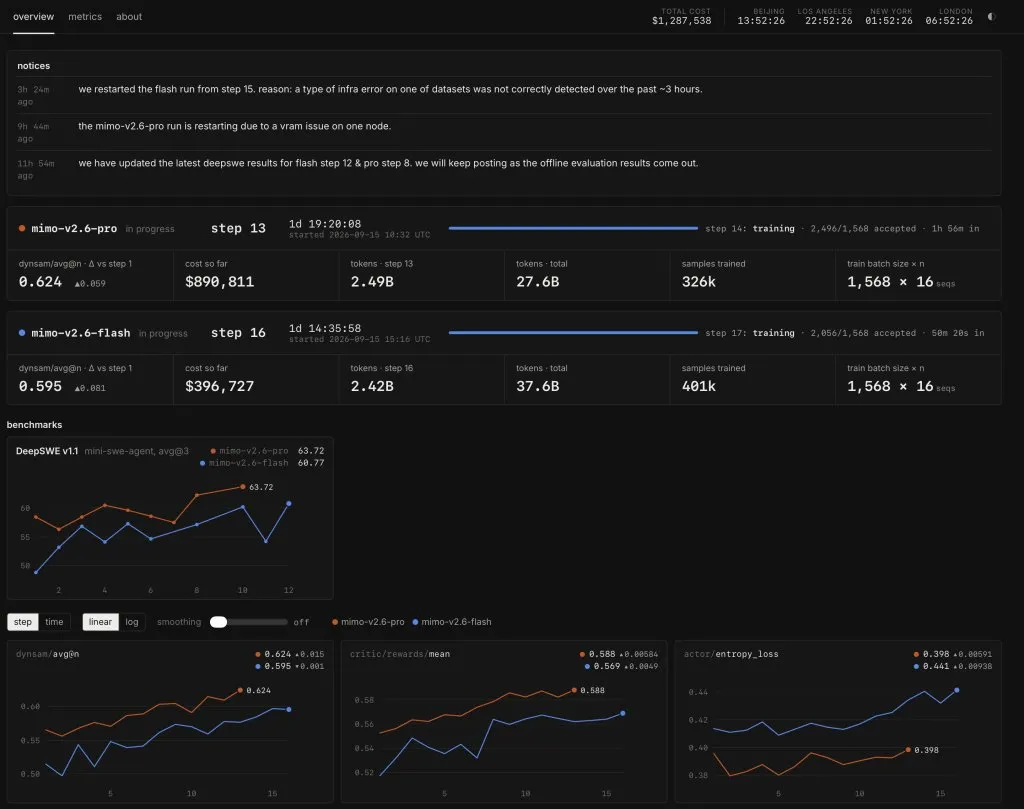Click the critic/rewards/mean chart title

click(400, 654)
